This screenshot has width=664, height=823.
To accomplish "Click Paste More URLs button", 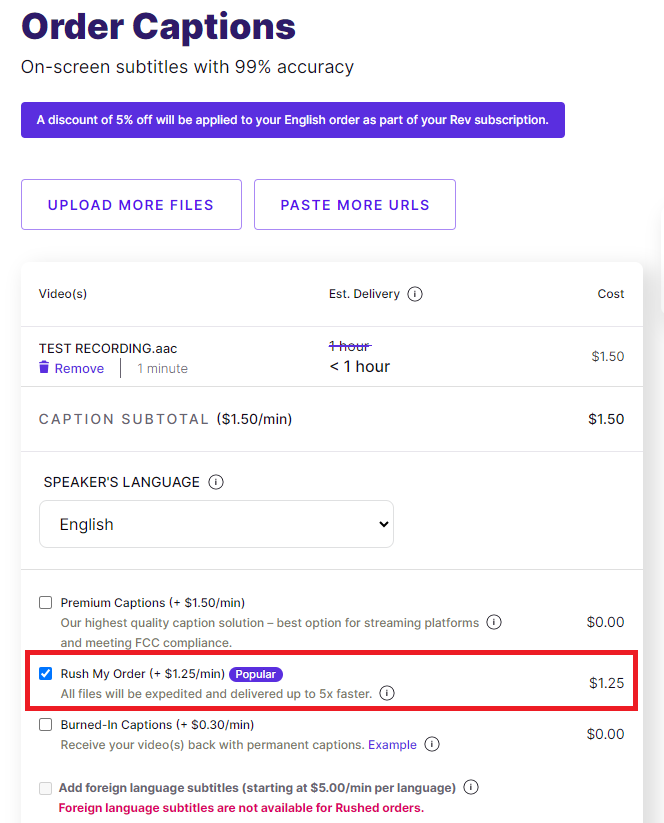I will 355,205.
